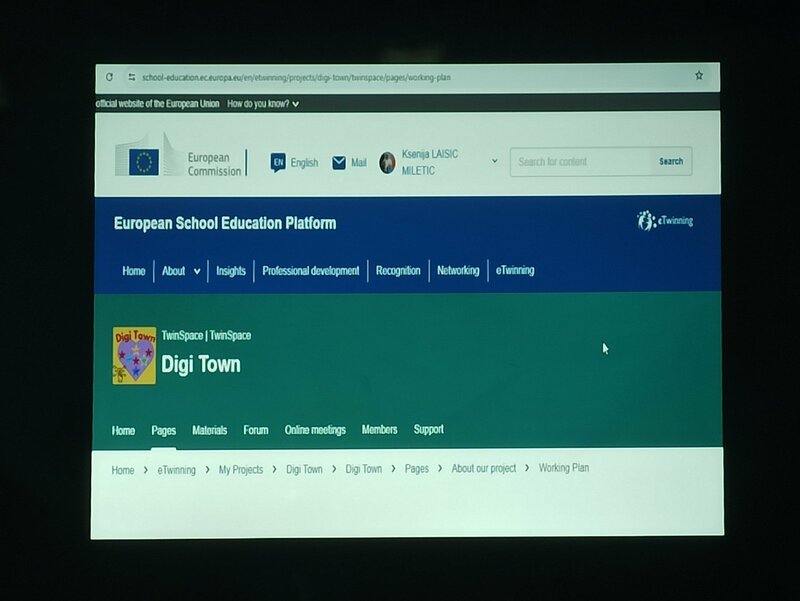Follow the About our project breadcrumb
Screen dimensions: 800x601
coord(484,468)
